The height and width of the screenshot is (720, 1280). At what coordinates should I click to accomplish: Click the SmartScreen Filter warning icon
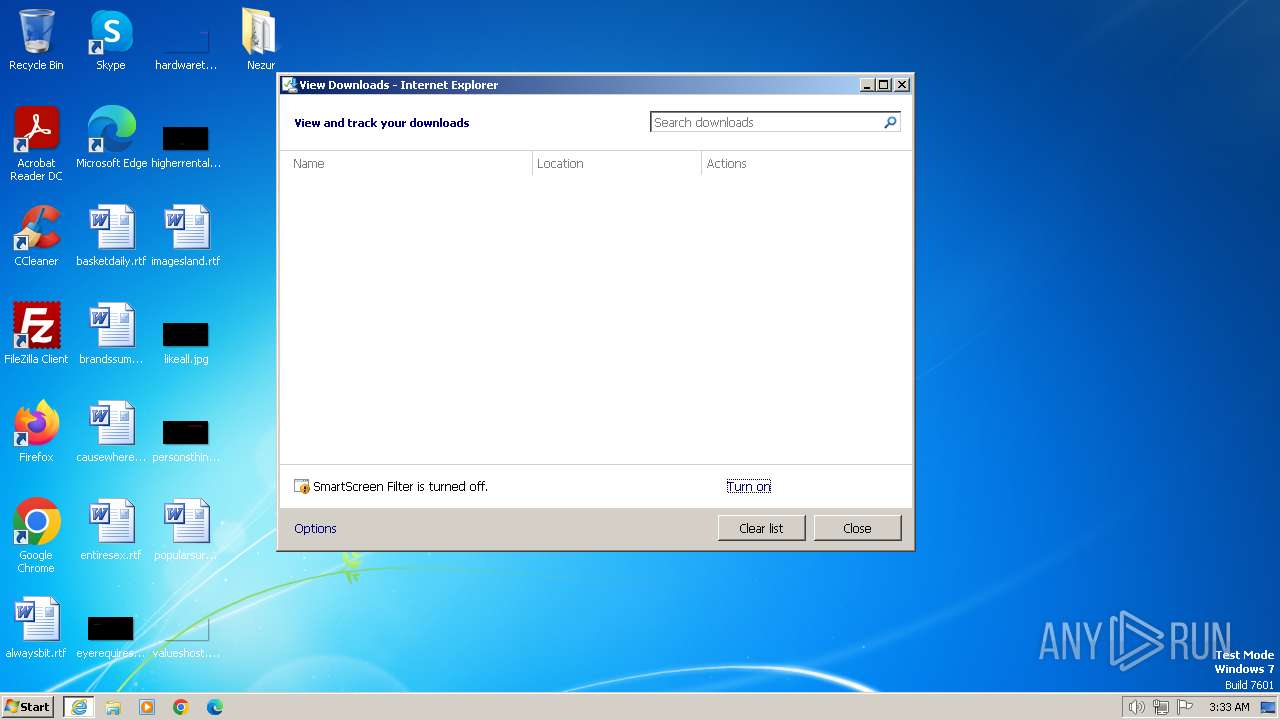tap(302, 487)
